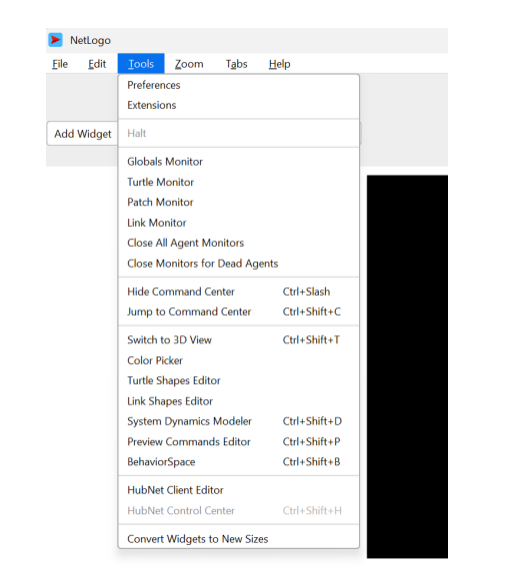
Task: Click the NetLogo red arrow app icon
Action: 55,40
